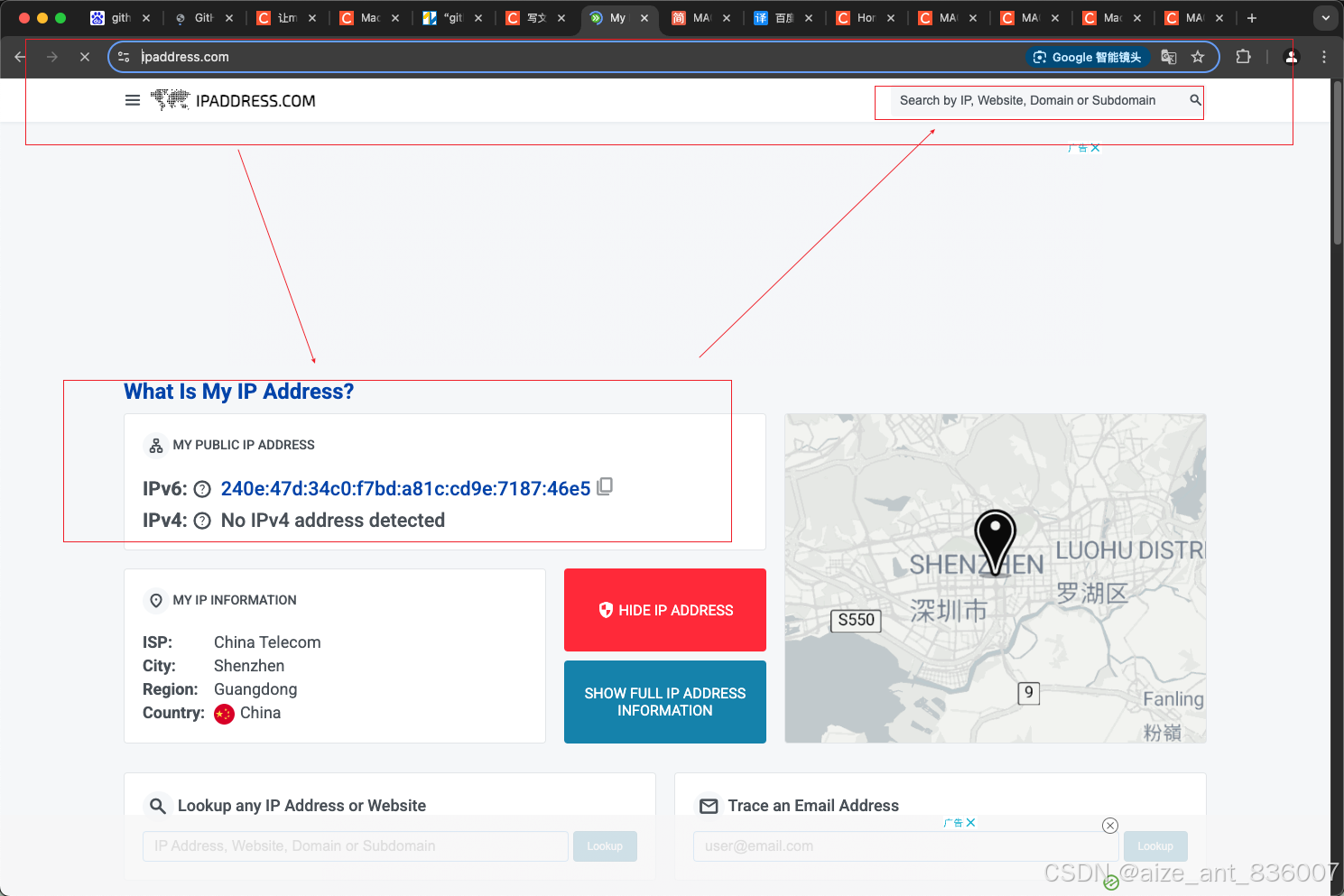The height and width of the screenshot is (896, 1344).
Task: Open the Chrome three-dot menu
Action: pyautogui.click(x=1324, y=57)
